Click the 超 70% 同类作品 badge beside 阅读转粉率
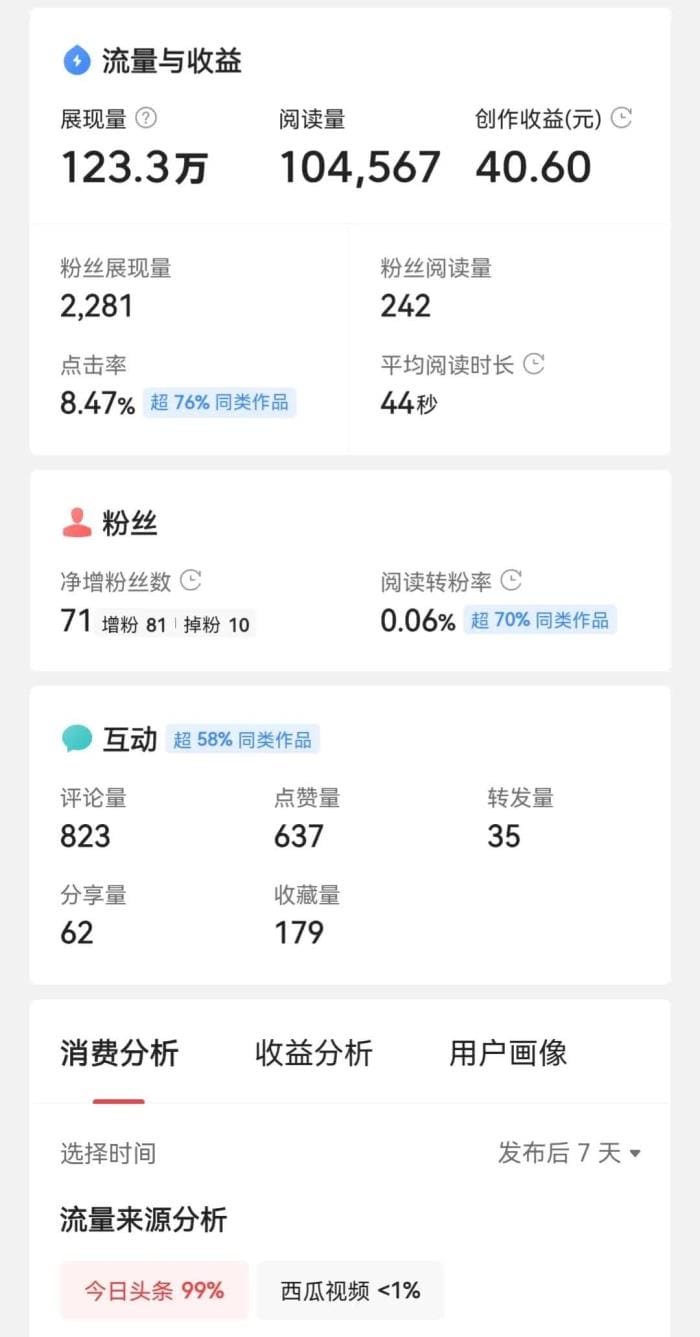Screen dimensions: 700x1337 540,620
